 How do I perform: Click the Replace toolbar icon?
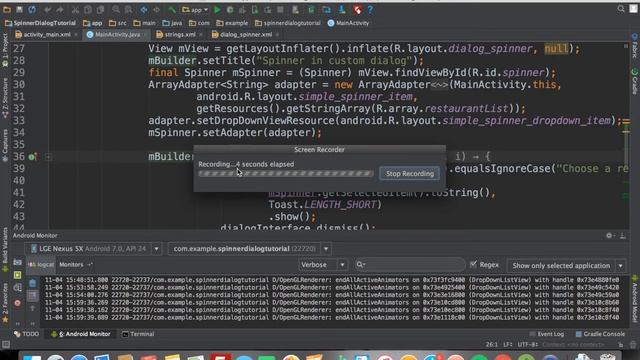(128, 9)
